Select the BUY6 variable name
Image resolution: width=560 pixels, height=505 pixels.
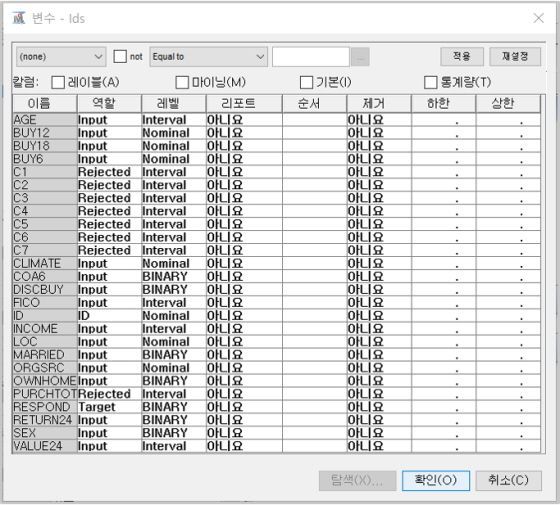(x=45, y=159)
